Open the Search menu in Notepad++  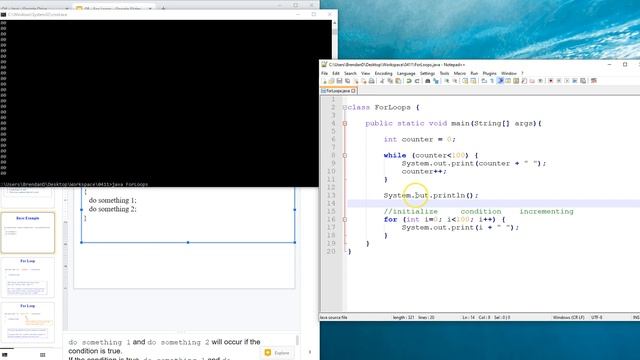pos(350,73)
